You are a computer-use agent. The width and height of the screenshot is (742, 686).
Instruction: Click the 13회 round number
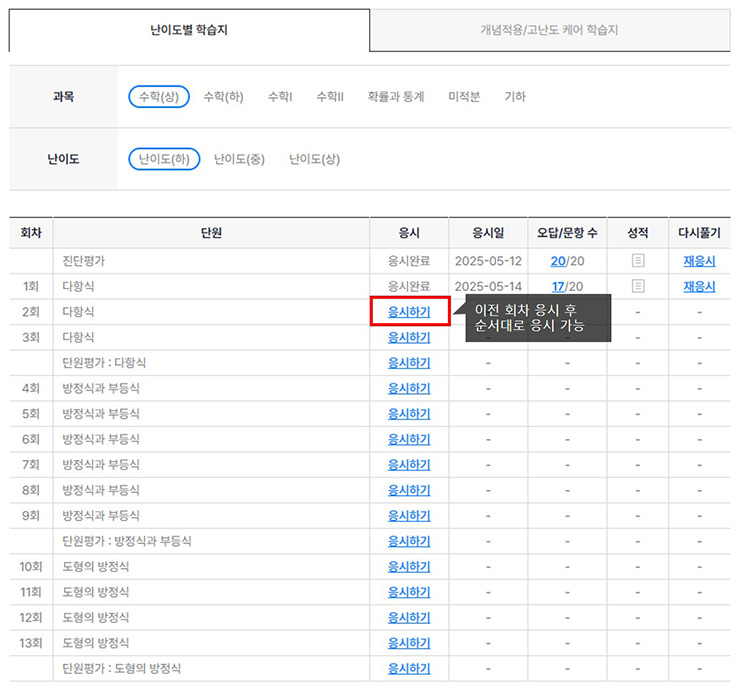point(31,643)
